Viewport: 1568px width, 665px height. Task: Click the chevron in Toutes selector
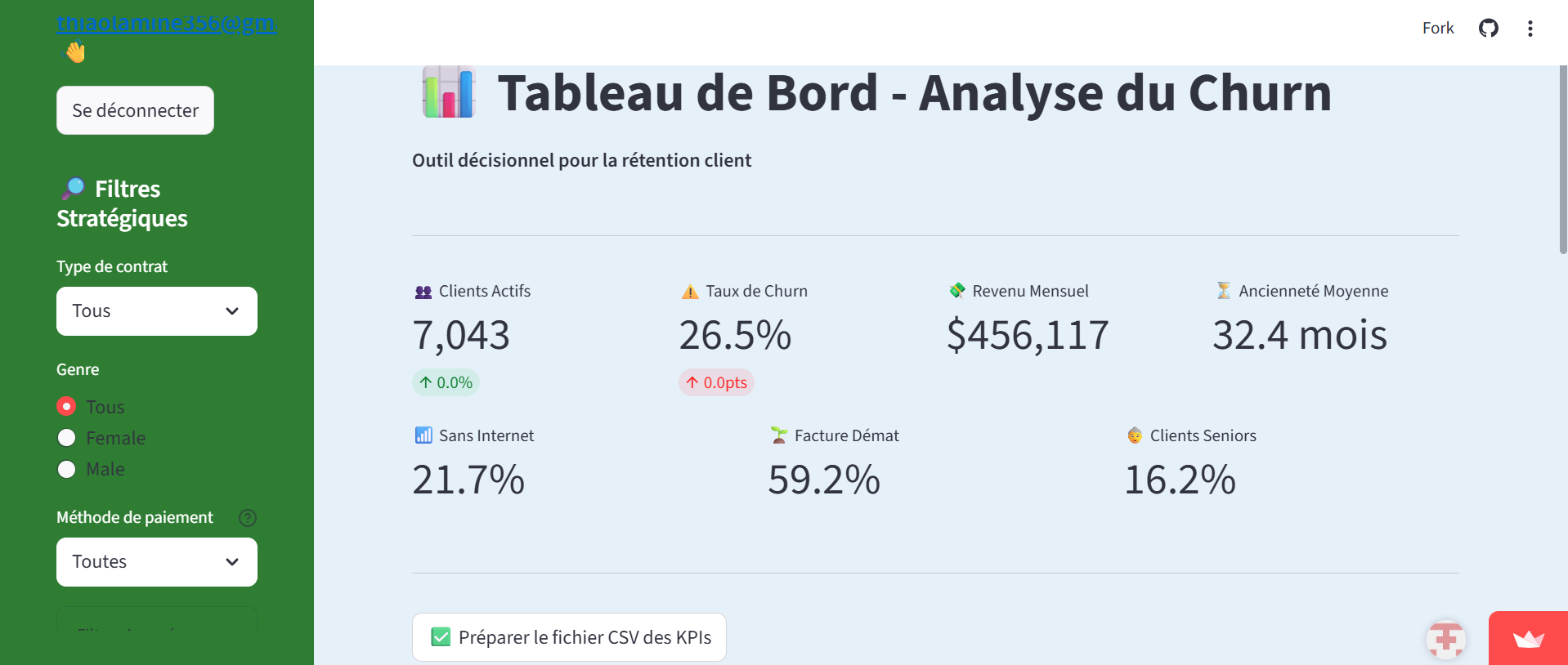pyautogui.click(x=232, y=562)
